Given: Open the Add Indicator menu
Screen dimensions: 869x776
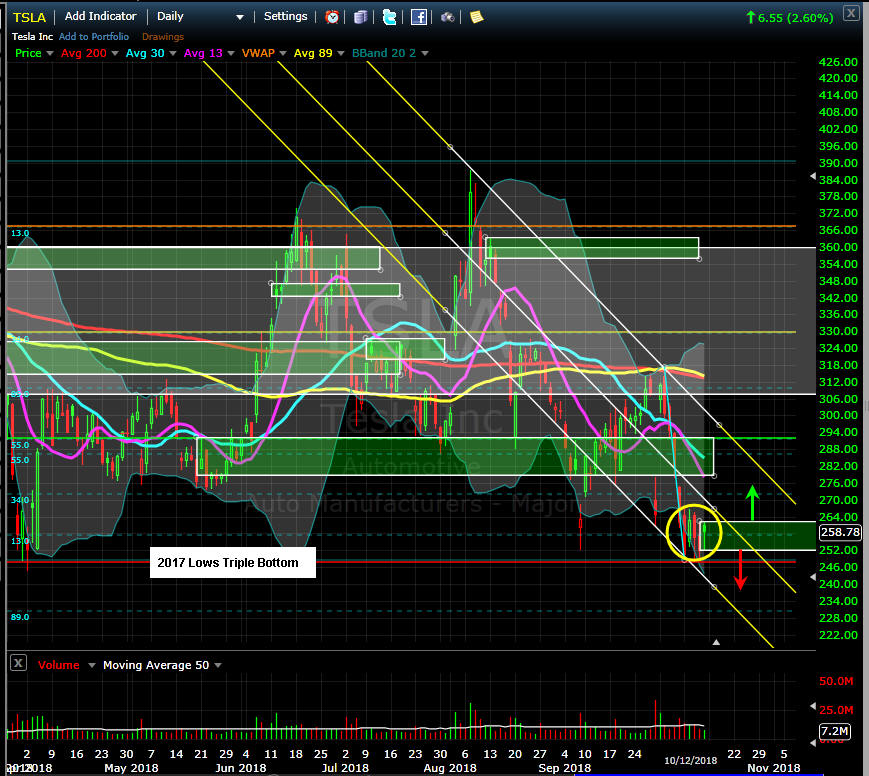Looking at the screenshot, I should pos(102,17).
